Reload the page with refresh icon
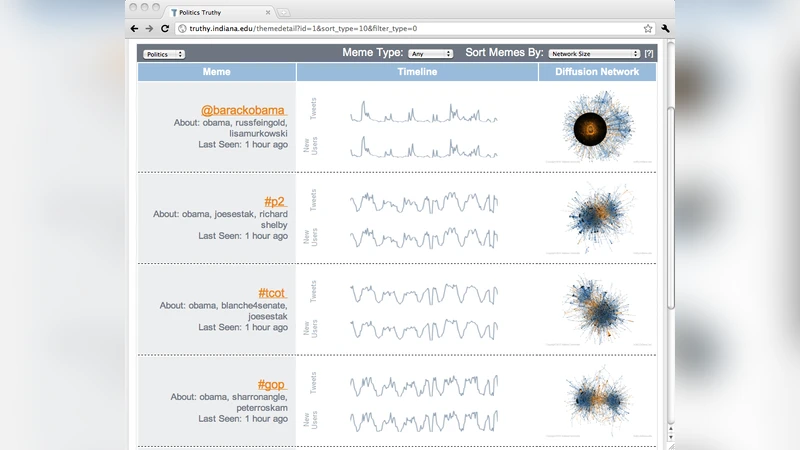The image size is (800, 450). 165,29
